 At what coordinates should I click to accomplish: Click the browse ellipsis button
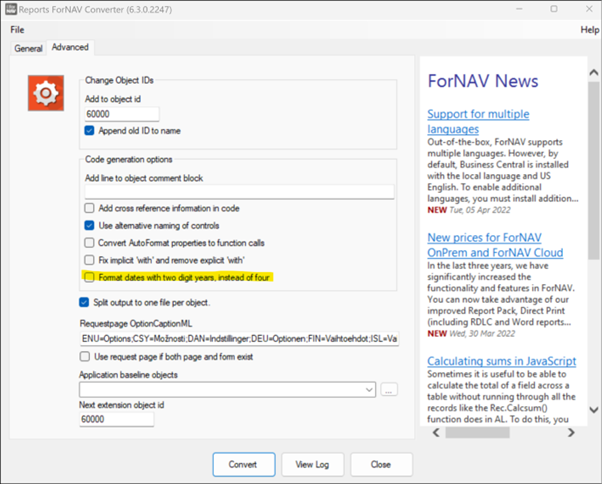389,390
